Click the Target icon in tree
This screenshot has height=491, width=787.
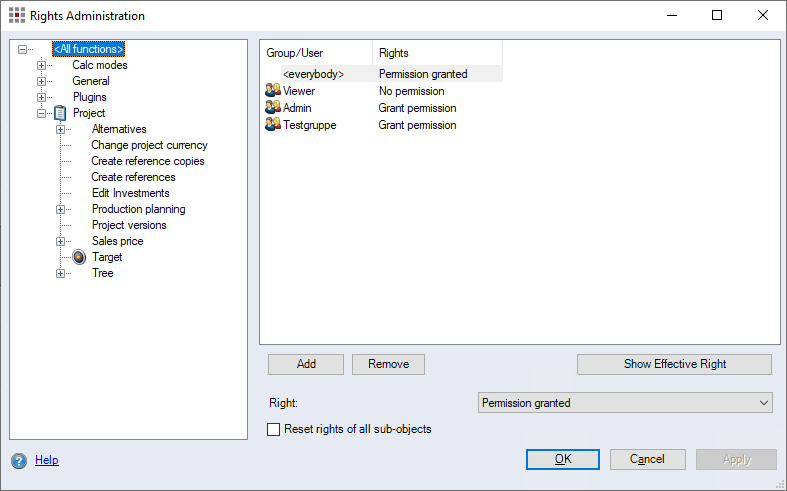click(x=79, y=257)
